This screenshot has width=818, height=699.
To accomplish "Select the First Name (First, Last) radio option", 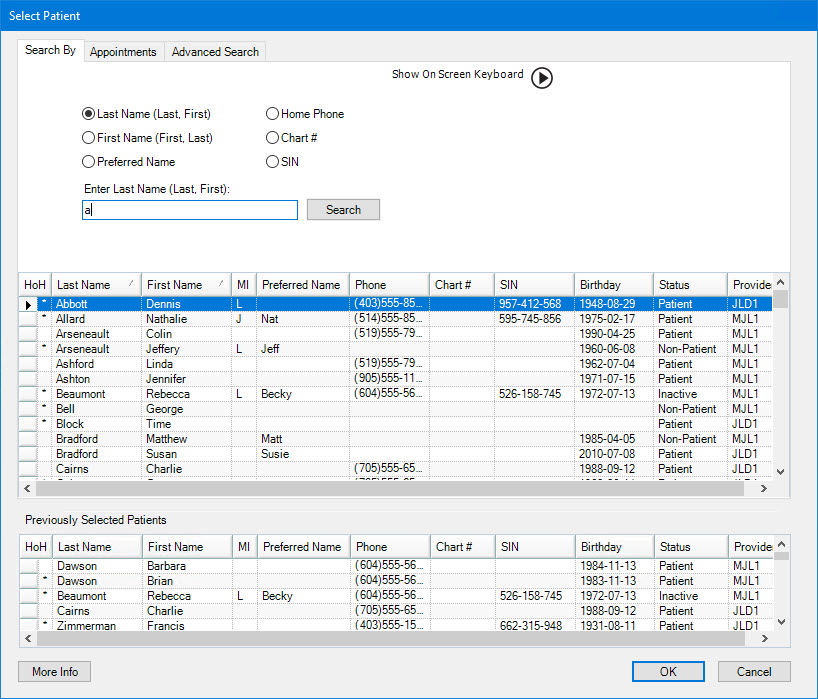I will point(89,138).
